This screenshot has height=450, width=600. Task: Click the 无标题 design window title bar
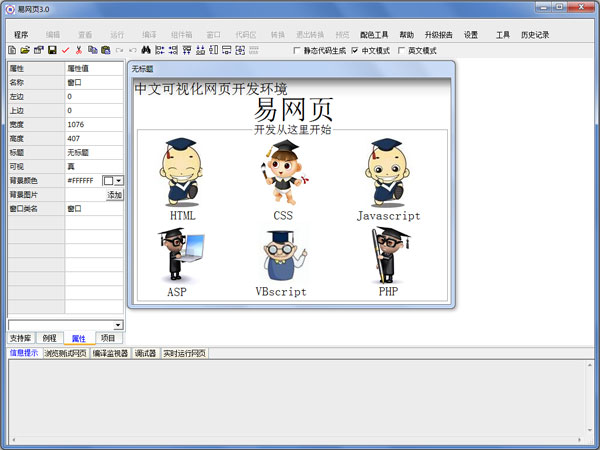[x=291, y=69]
